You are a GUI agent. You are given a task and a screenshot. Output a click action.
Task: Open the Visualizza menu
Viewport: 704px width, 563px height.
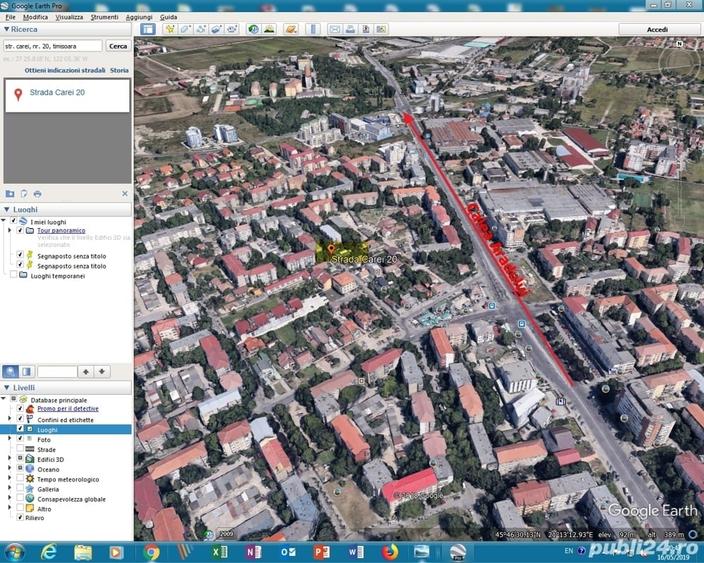point(69,17)
